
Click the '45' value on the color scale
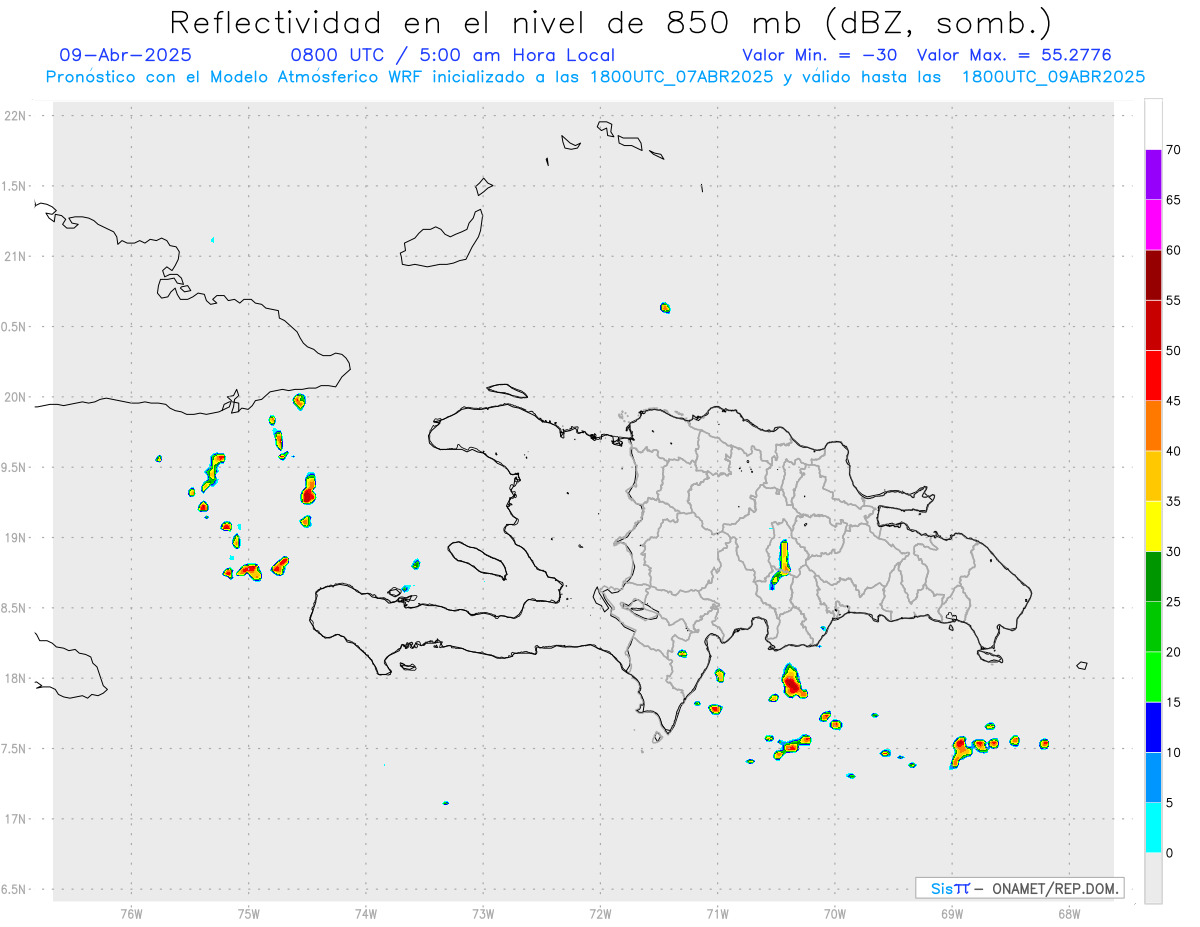[1173, 401]
